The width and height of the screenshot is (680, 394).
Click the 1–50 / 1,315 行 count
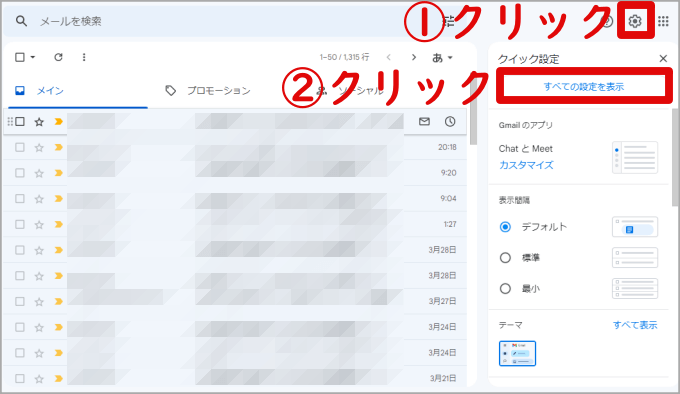[344, 57]
